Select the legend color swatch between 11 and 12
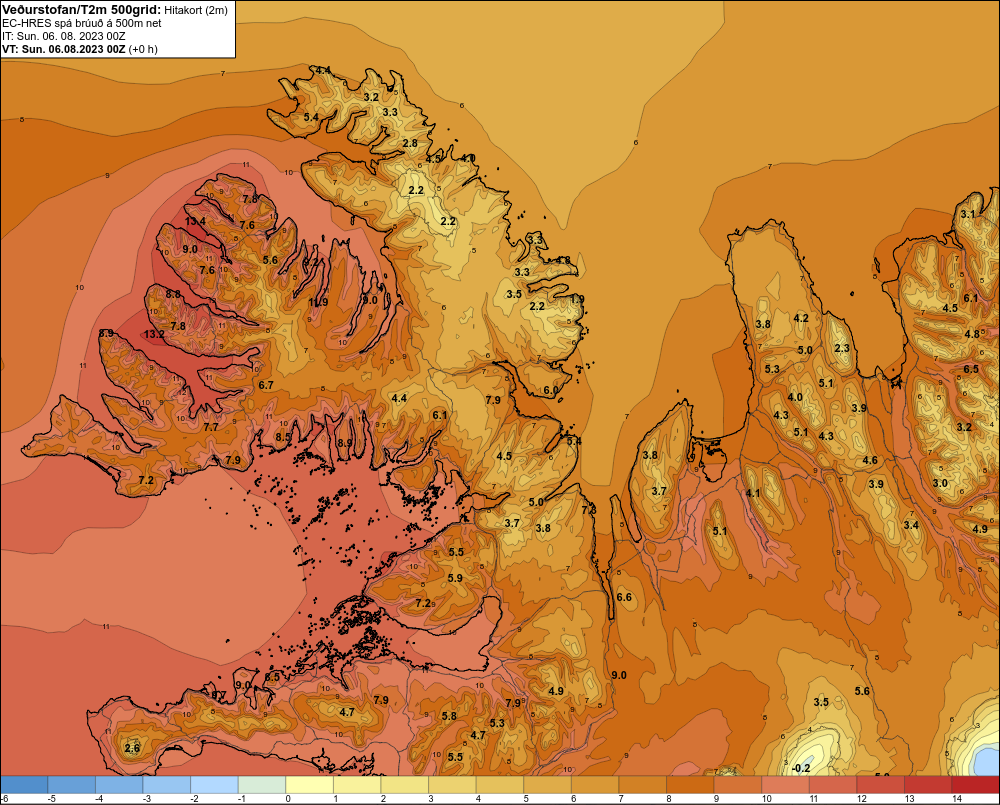This screenshot has height=805, width=1000. point(834,785)
